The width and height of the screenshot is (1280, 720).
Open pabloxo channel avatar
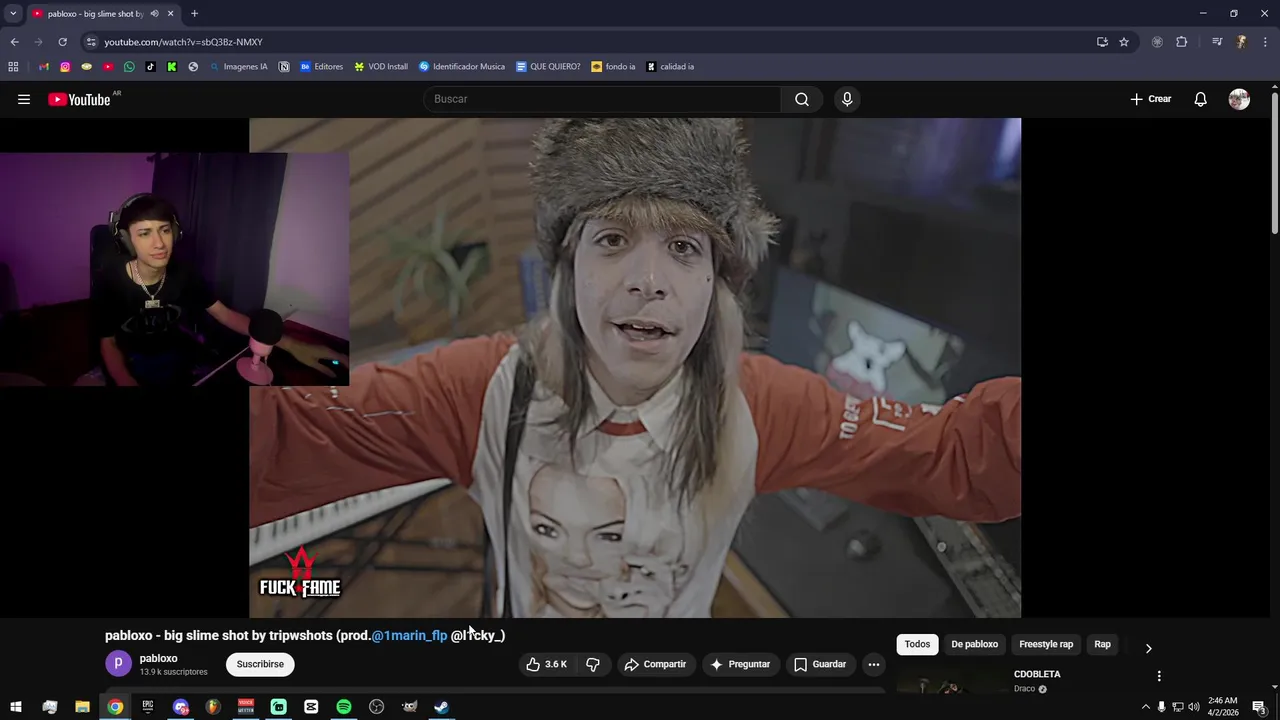(x=118, y=664)
